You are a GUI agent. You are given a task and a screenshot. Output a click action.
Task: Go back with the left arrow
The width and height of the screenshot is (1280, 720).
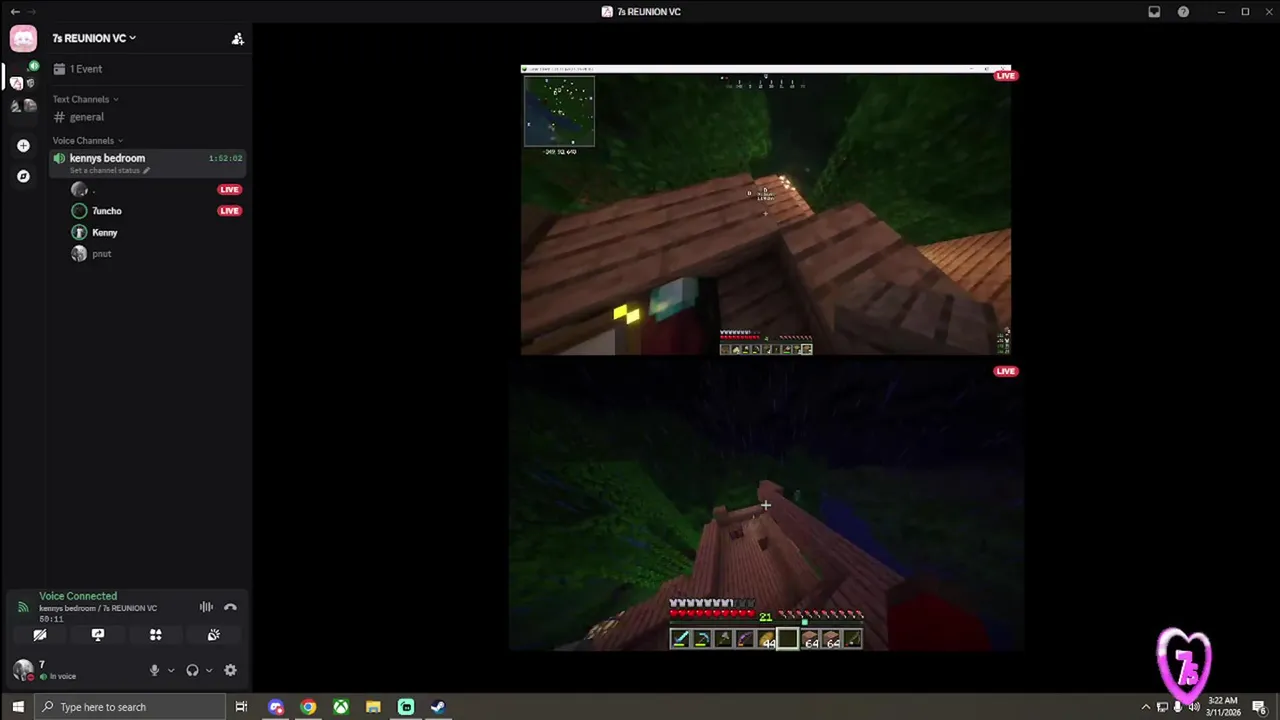point(15,12)
